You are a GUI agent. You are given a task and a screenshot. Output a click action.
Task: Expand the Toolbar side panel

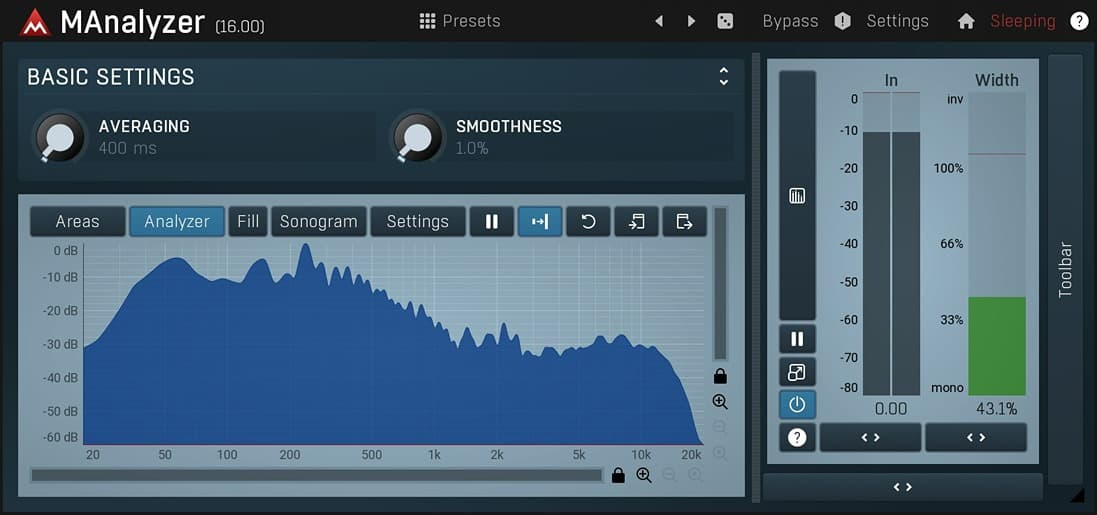[1065, 268]
